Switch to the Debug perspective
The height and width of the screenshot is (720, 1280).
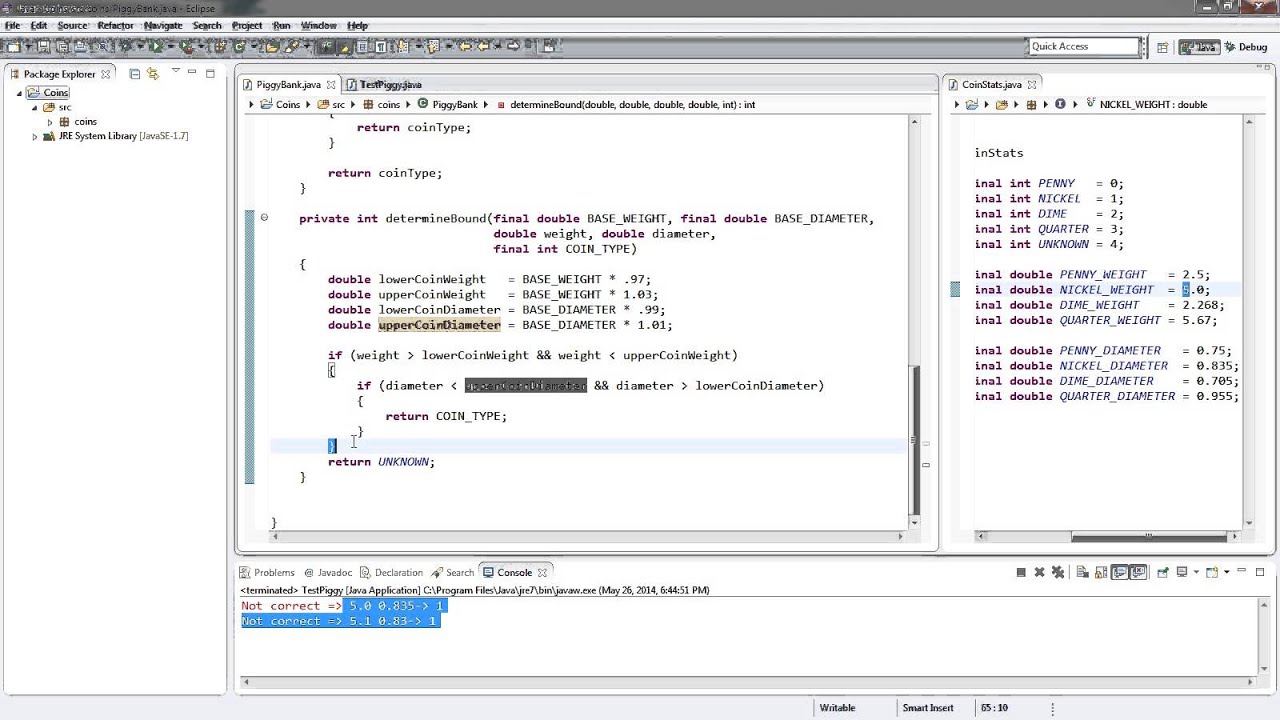1246,47
